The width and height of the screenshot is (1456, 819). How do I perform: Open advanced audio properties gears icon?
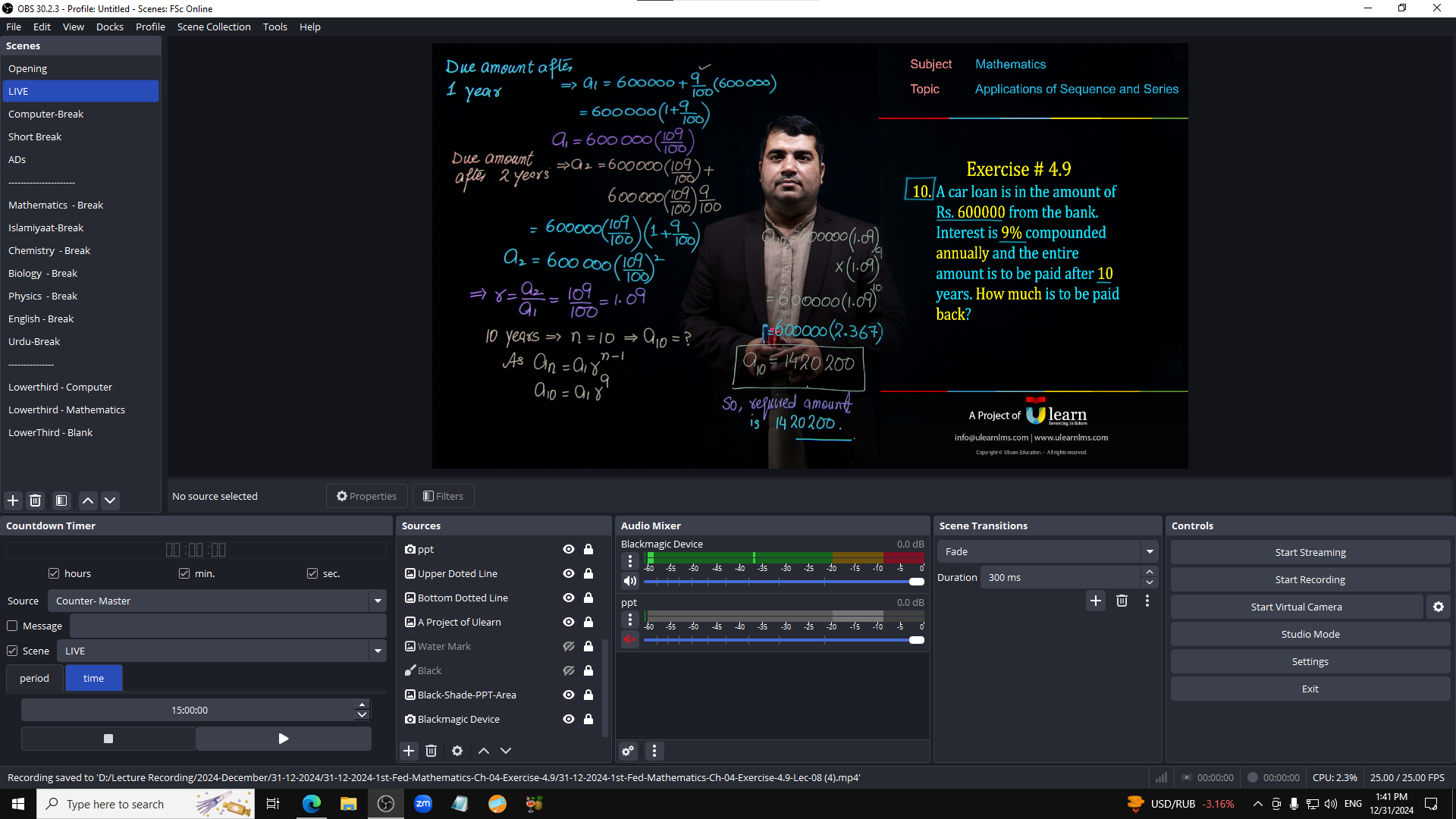[x=628, y=751]
